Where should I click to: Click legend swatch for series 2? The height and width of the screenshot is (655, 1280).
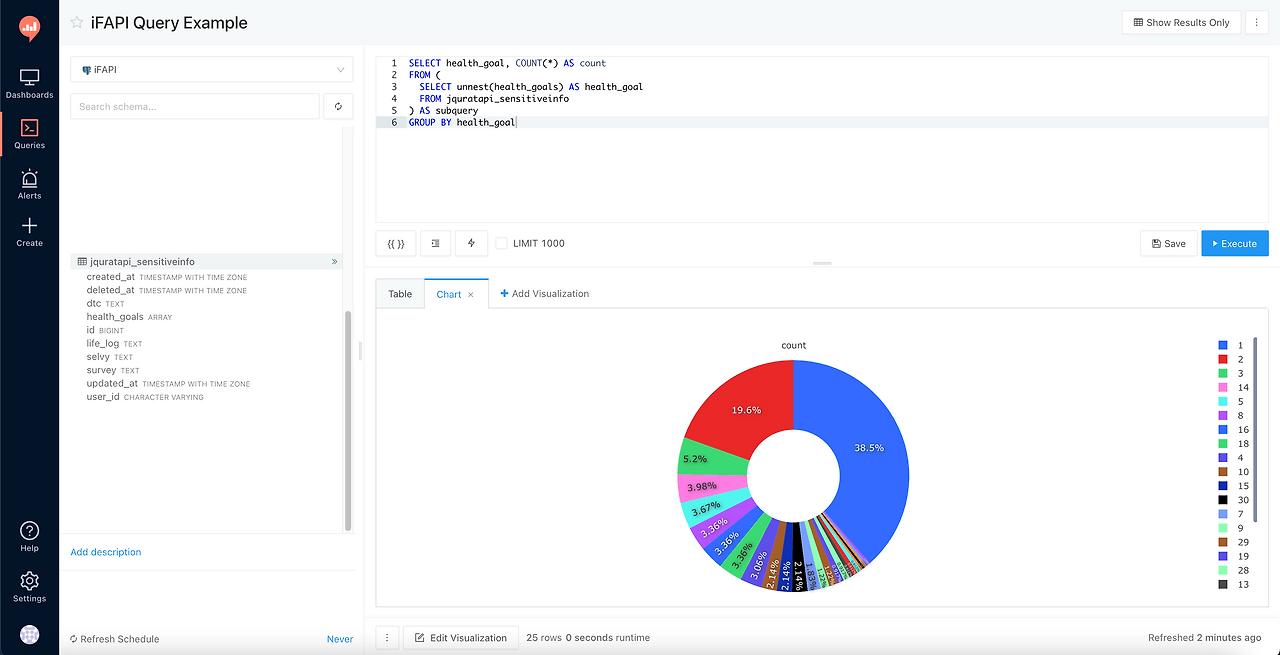pos(1223,359)
